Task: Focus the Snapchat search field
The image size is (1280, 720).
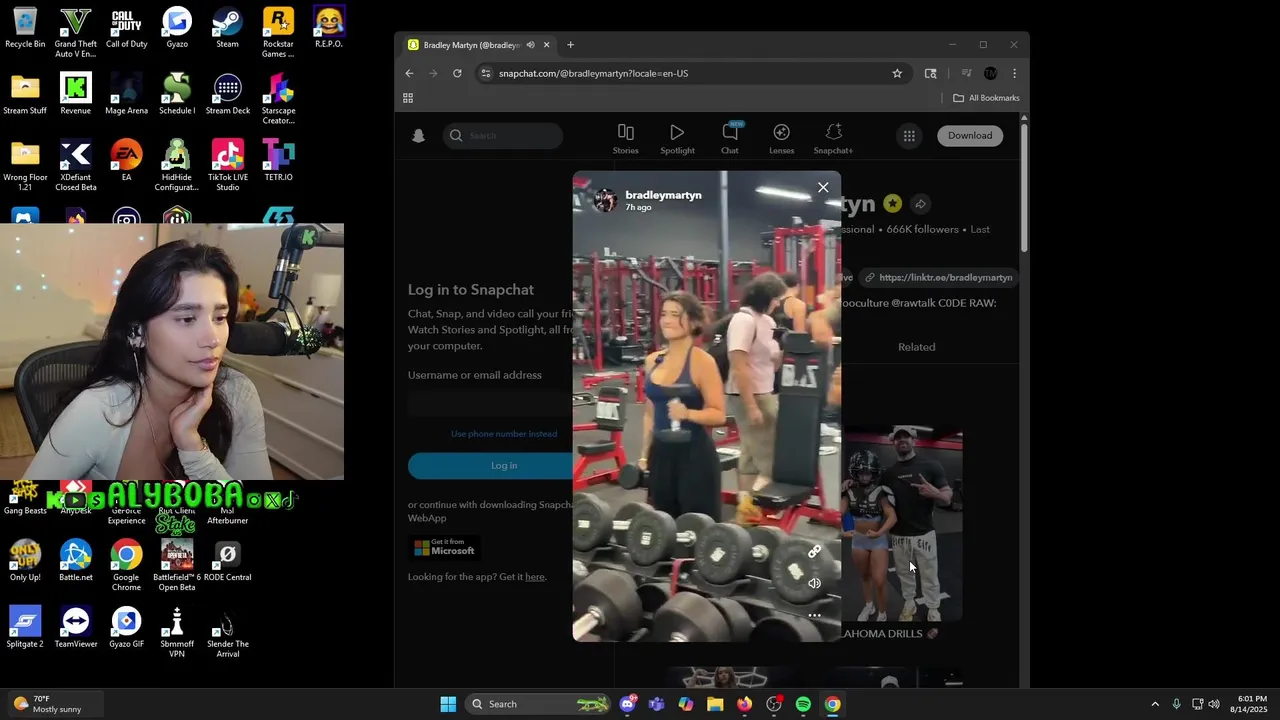Action: coord(504,136)
